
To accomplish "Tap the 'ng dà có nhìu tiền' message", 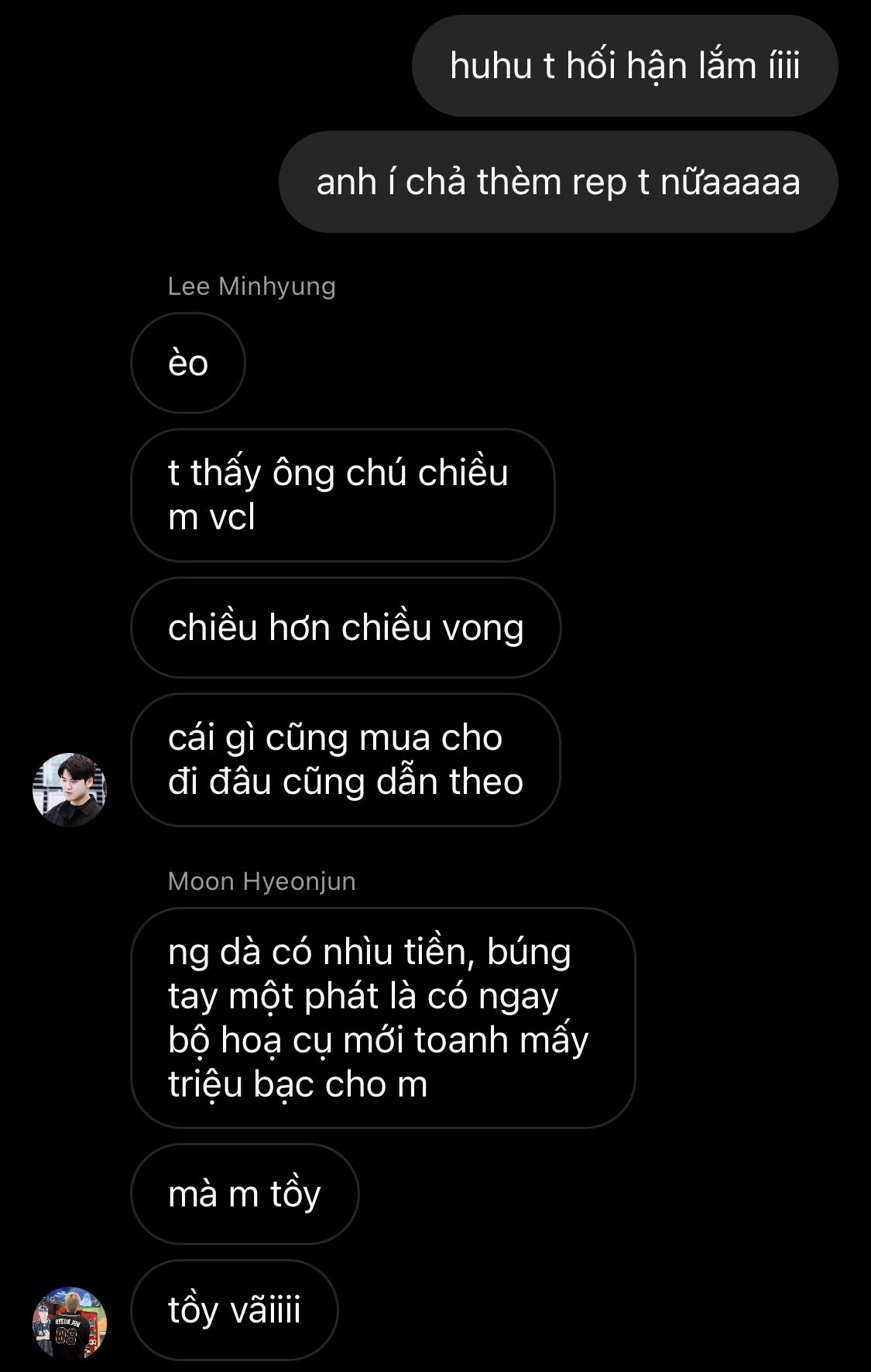I will pyautogui.click(x=383, y=1018).
